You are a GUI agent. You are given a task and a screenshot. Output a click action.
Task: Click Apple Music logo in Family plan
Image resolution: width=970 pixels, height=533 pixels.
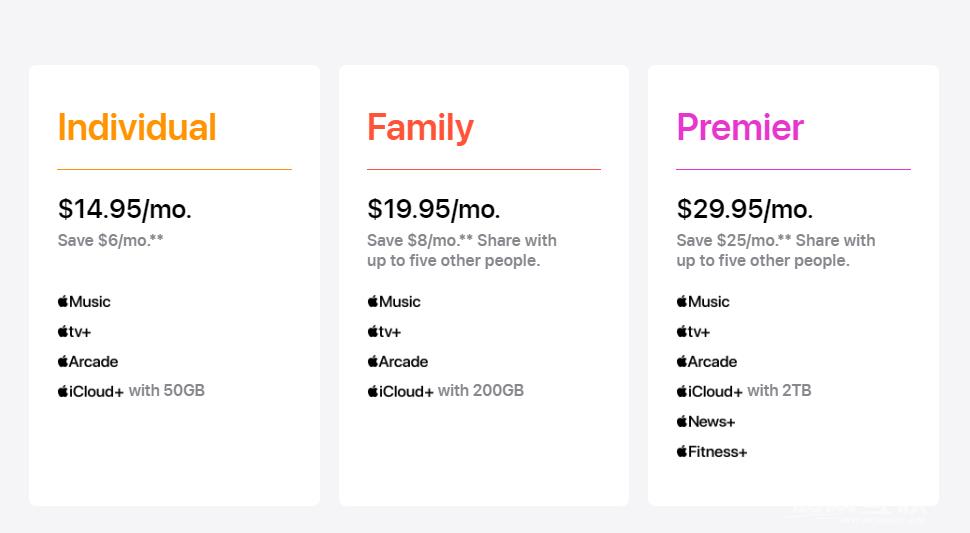tap(394, 302)
